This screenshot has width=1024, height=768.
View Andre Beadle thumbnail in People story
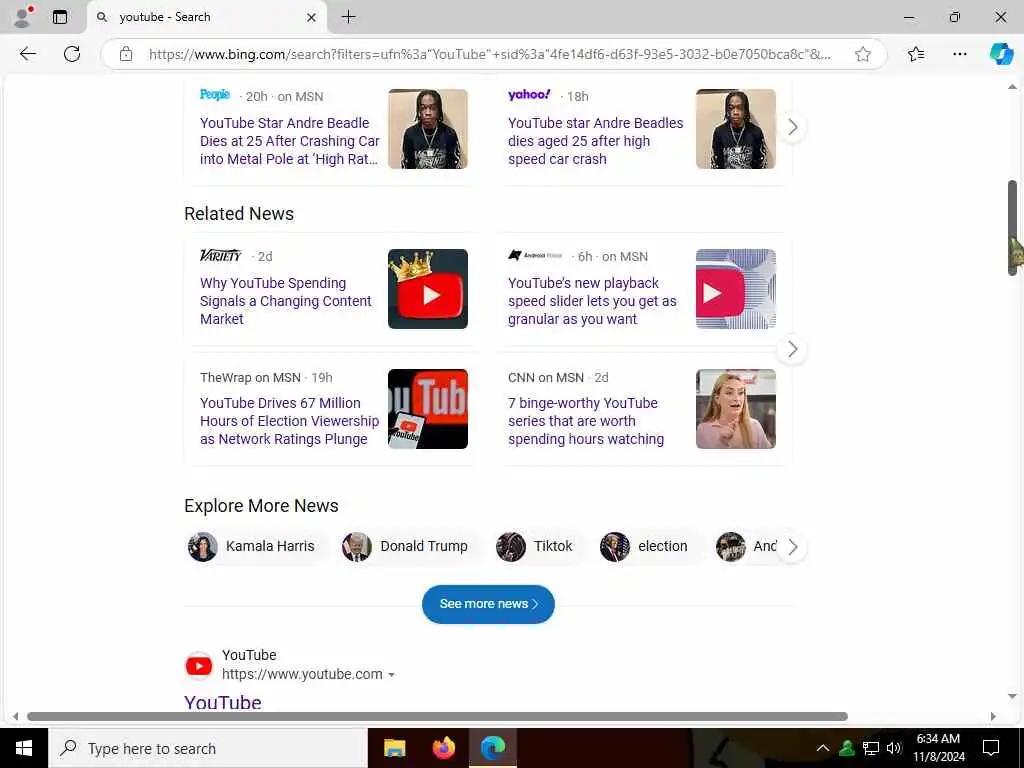[x=428, y=129]
